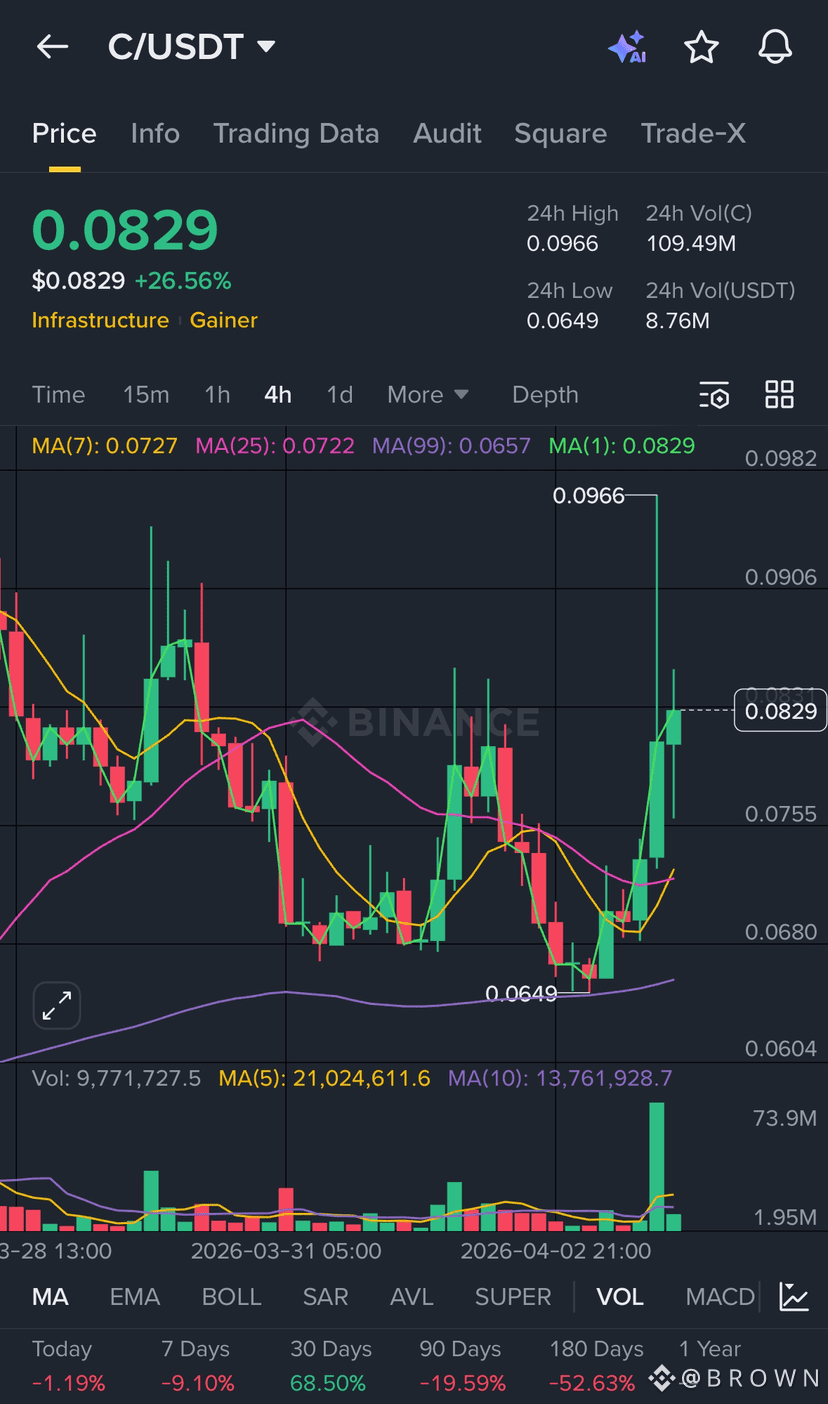Show the Depth chart view
The height and width of the screenshot is (1404, 828).
pos(545,395)
